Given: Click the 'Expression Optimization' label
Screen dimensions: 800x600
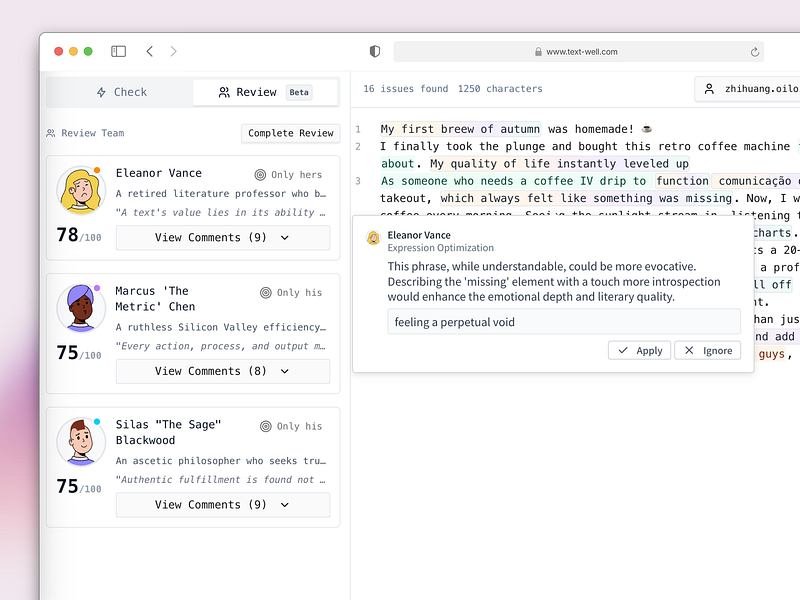Looking at the screenshot, I should click(440, 248).
